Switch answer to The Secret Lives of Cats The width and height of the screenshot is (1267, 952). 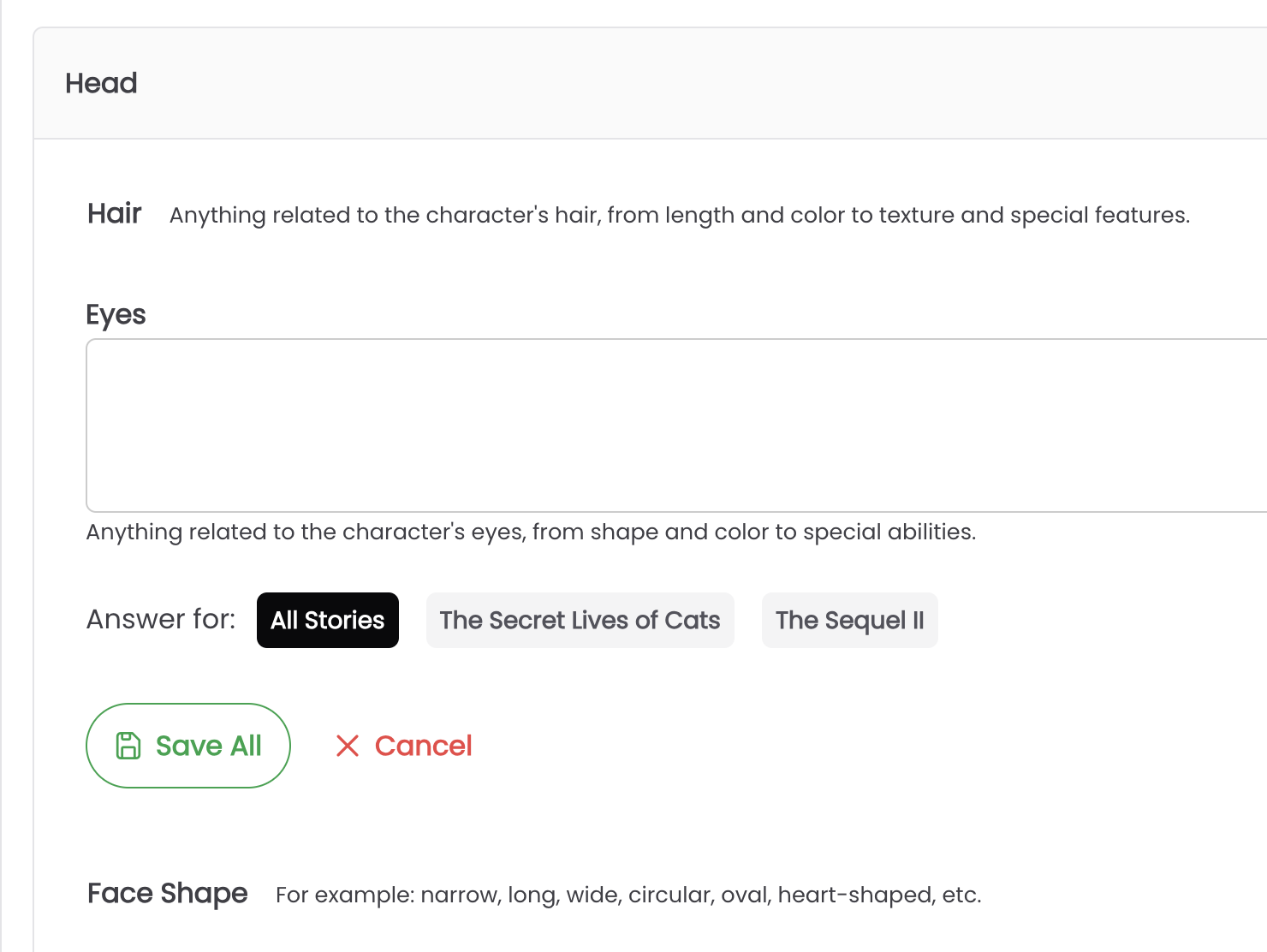(x=580, y=620)
